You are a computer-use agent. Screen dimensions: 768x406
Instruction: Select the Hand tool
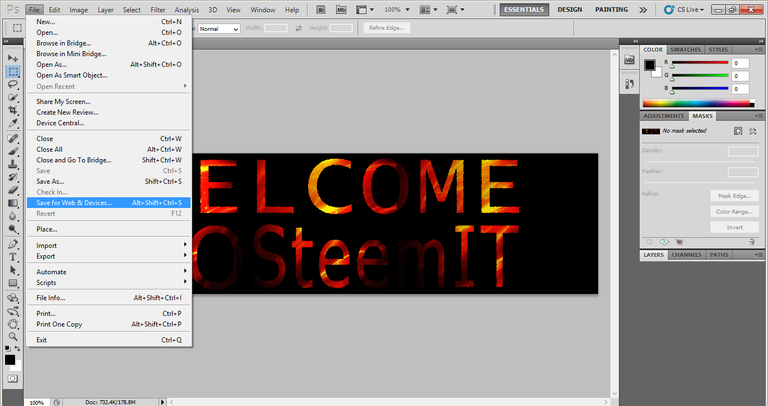13,324
